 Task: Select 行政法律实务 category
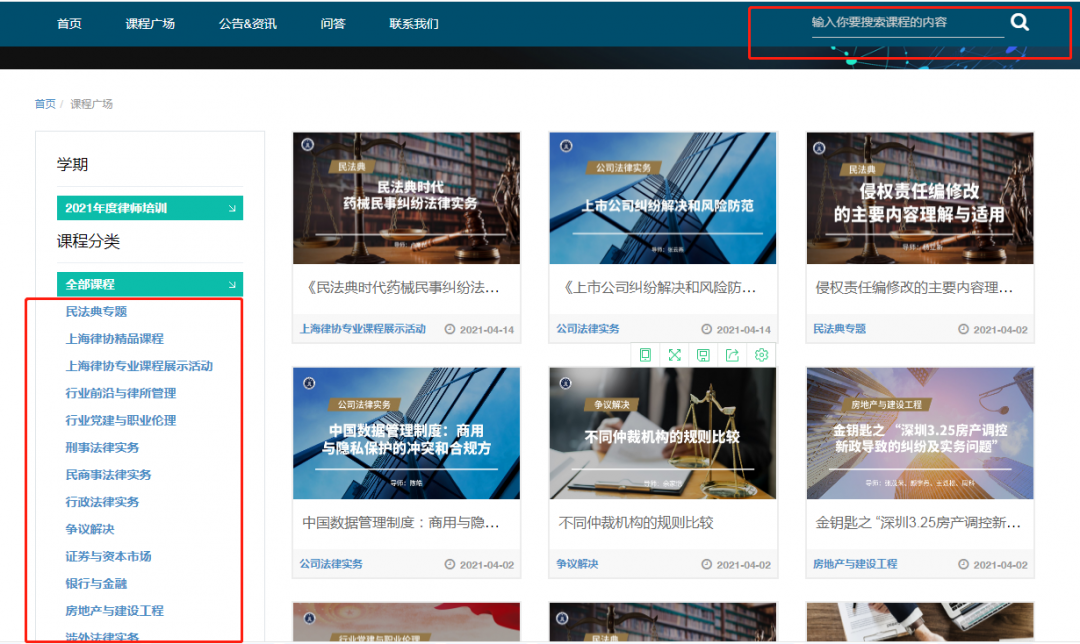pyautogui.click(x=102, y=502)
